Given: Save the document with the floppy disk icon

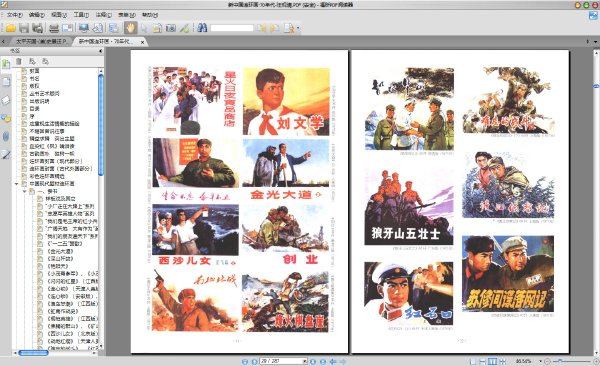Looking at the screenshot, I should (x=24, y=28).
